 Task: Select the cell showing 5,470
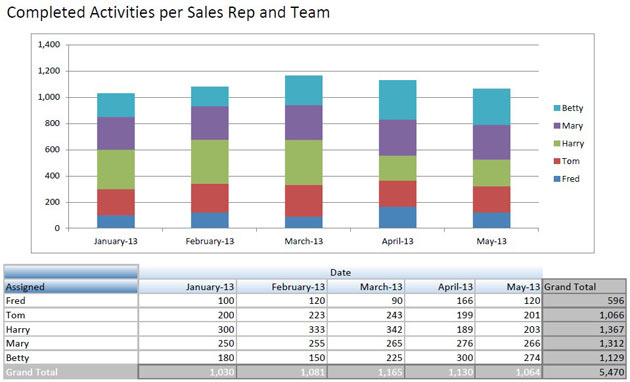pyautogui.click(x=584, y=372)
